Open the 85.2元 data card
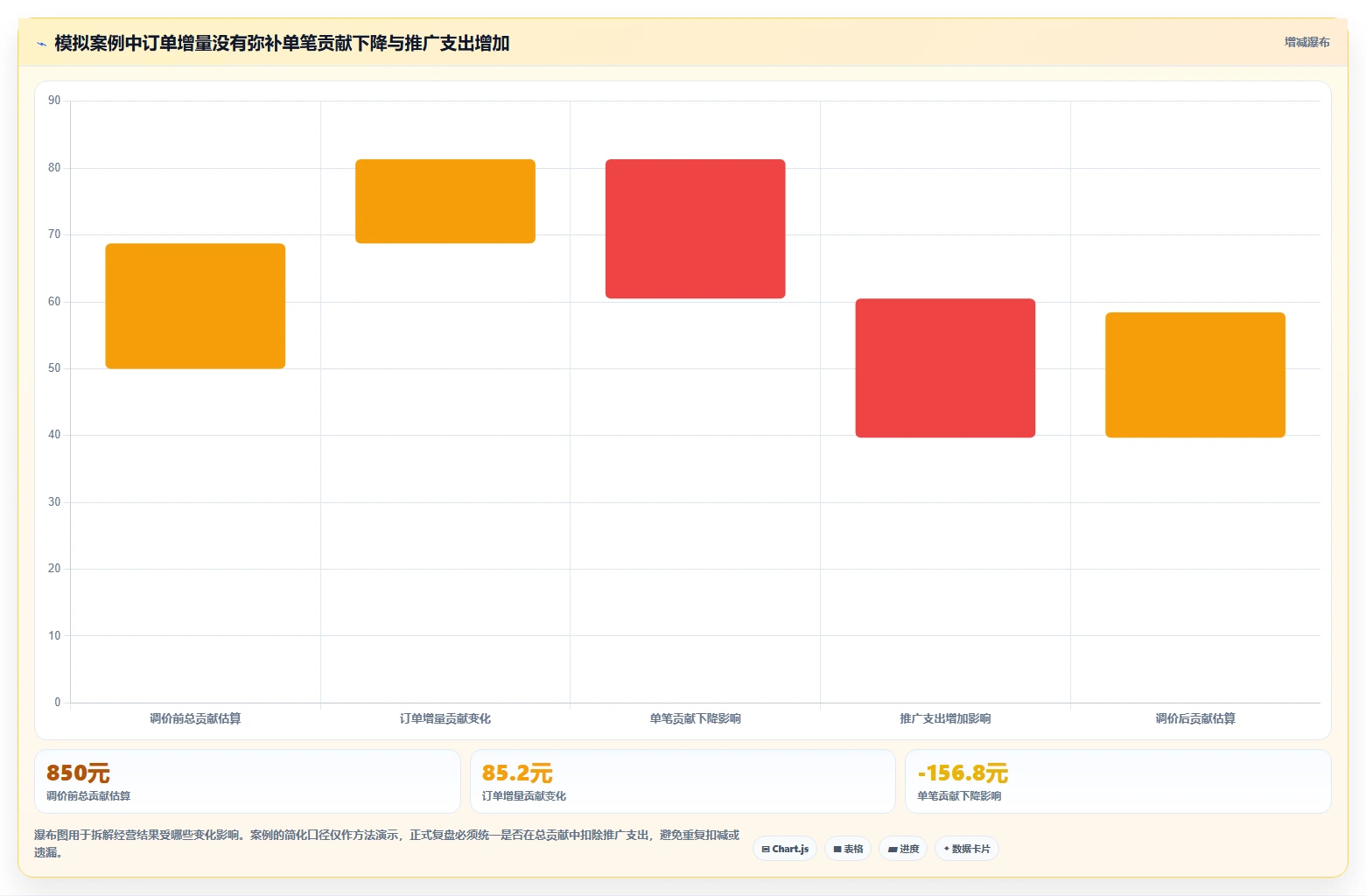 [x=683, y=781]
